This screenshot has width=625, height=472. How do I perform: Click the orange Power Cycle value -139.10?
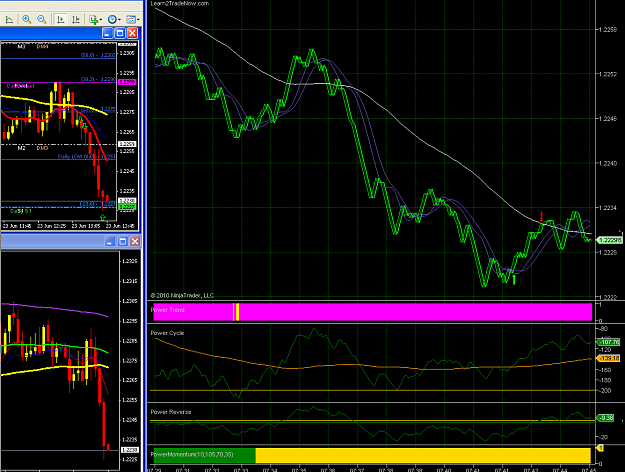tap(608, 358)
